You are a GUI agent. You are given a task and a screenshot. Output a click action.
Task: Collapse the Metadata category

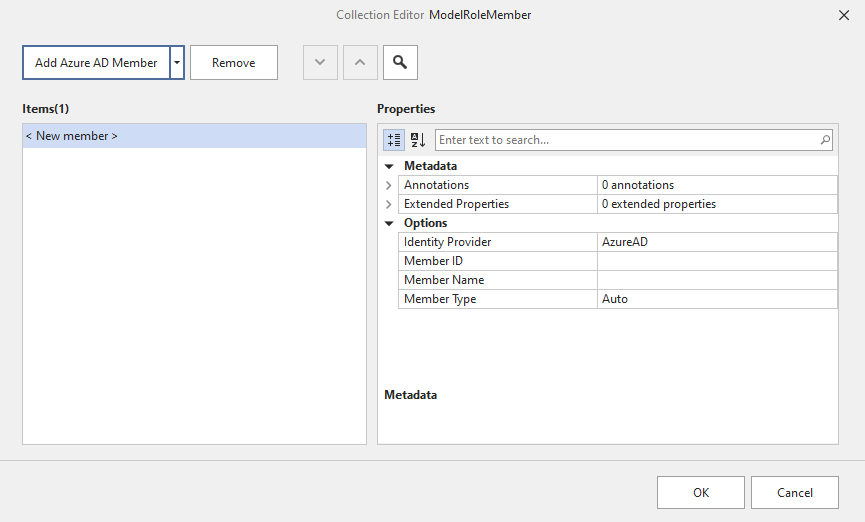(389, 166)
